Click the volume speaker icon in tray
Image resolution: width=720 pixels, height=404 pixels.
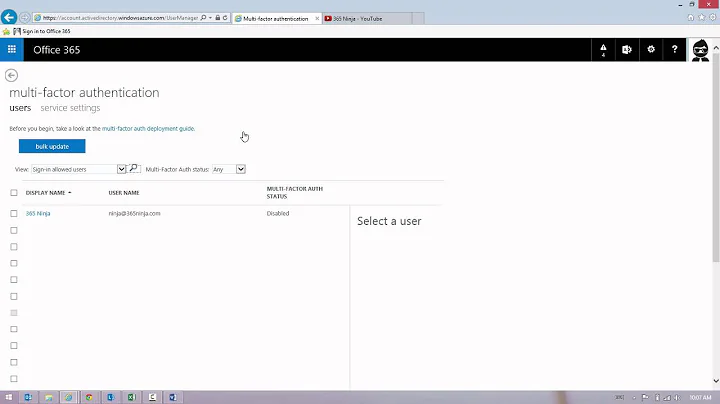point(677,398)
